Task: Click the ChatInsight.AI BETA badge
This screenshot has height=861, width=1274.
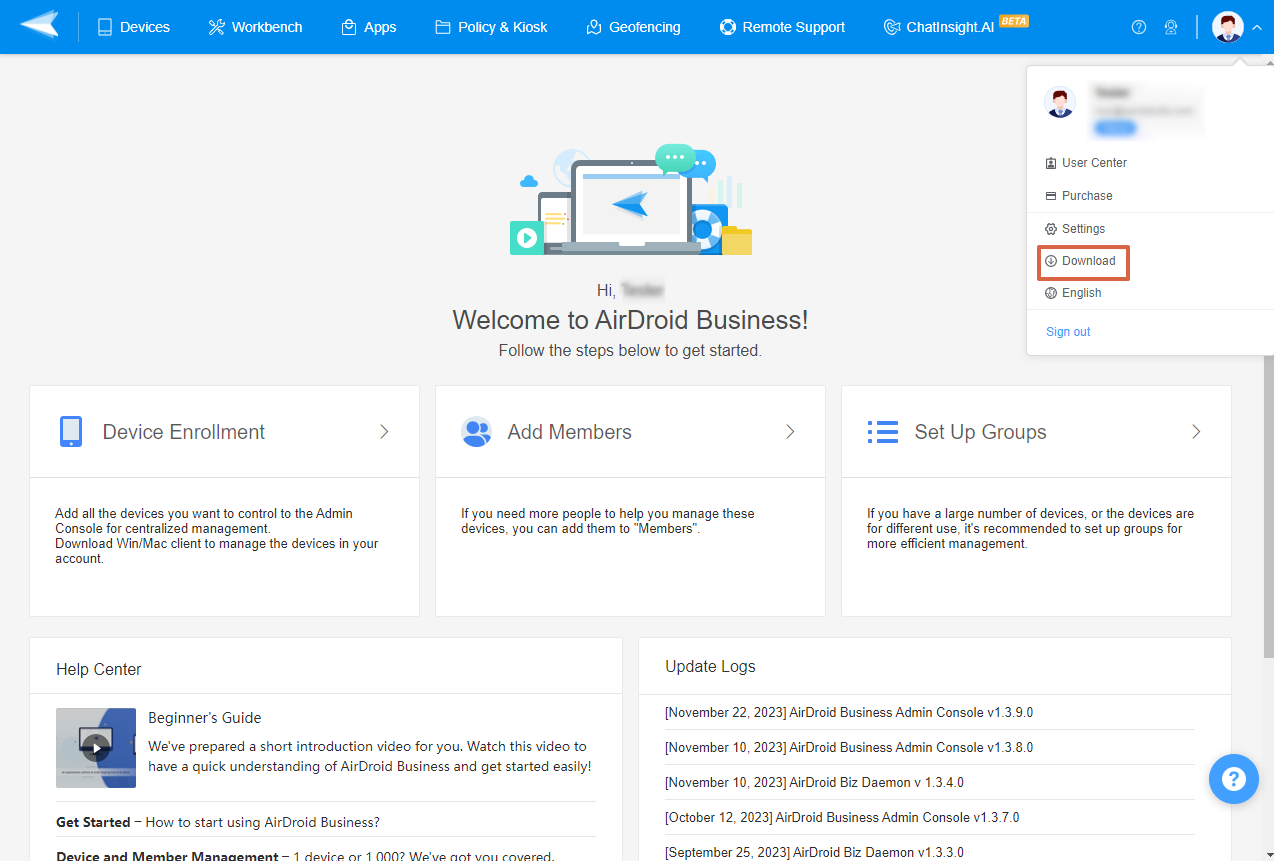Action: [x=1014, y=20]
